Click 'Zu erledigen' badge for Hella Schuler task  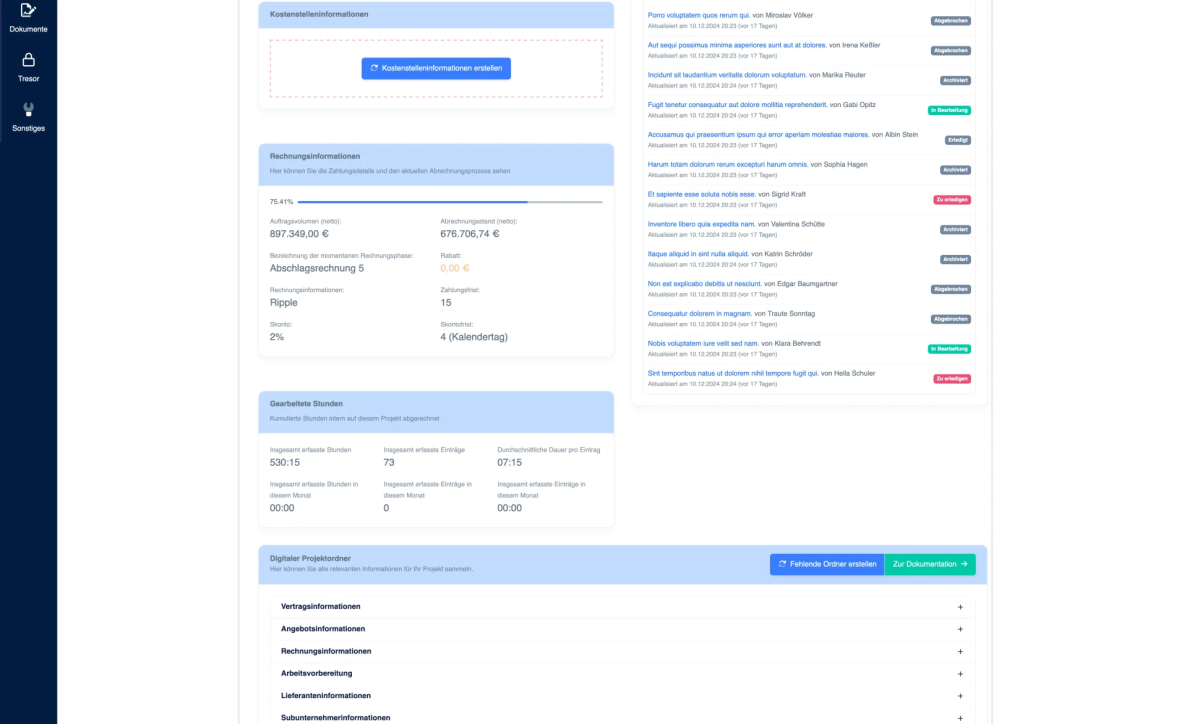952,379
